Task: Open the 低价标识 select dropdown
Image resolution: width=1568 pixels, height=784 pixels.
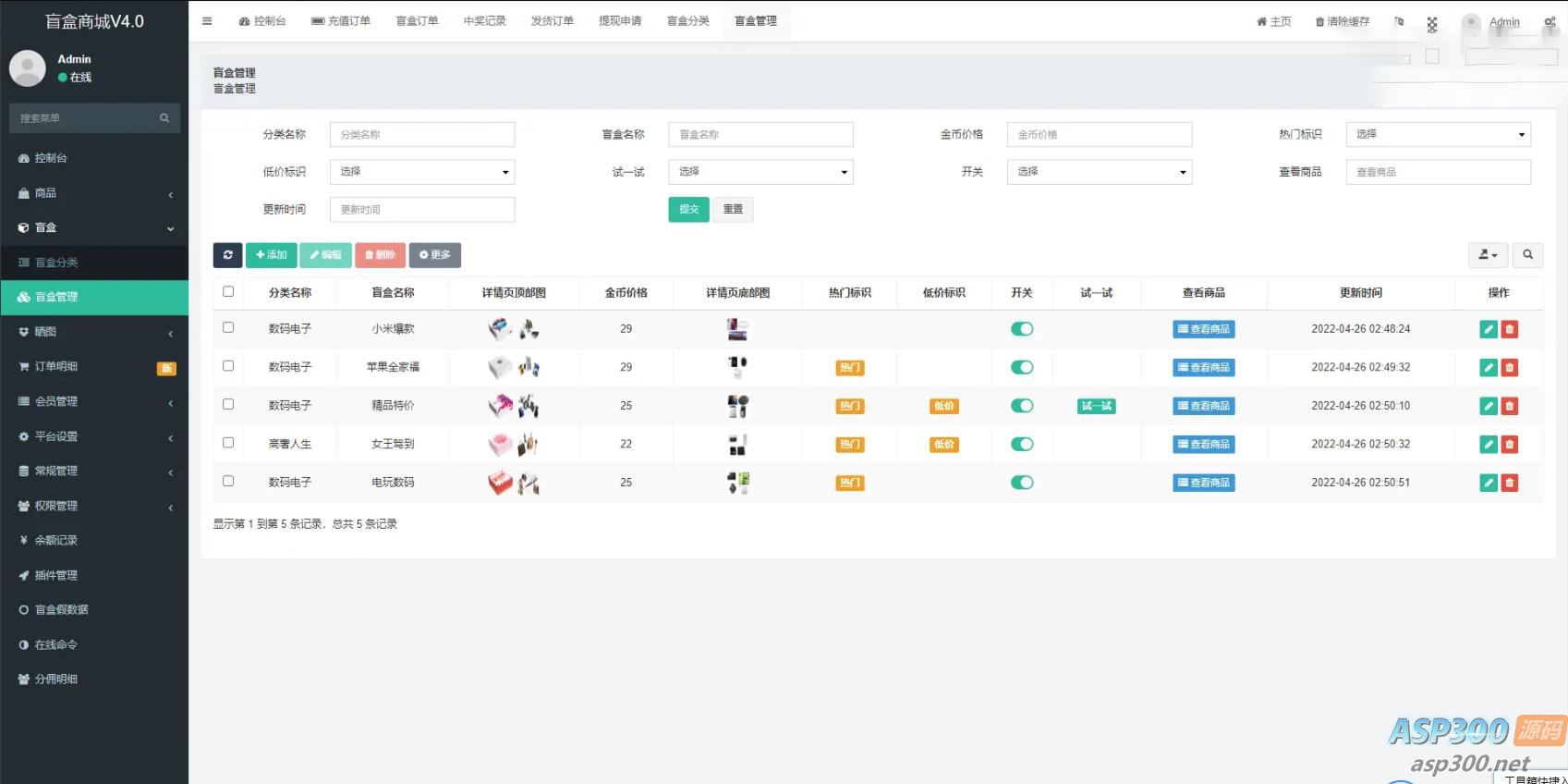Action: tap(422, 172)
